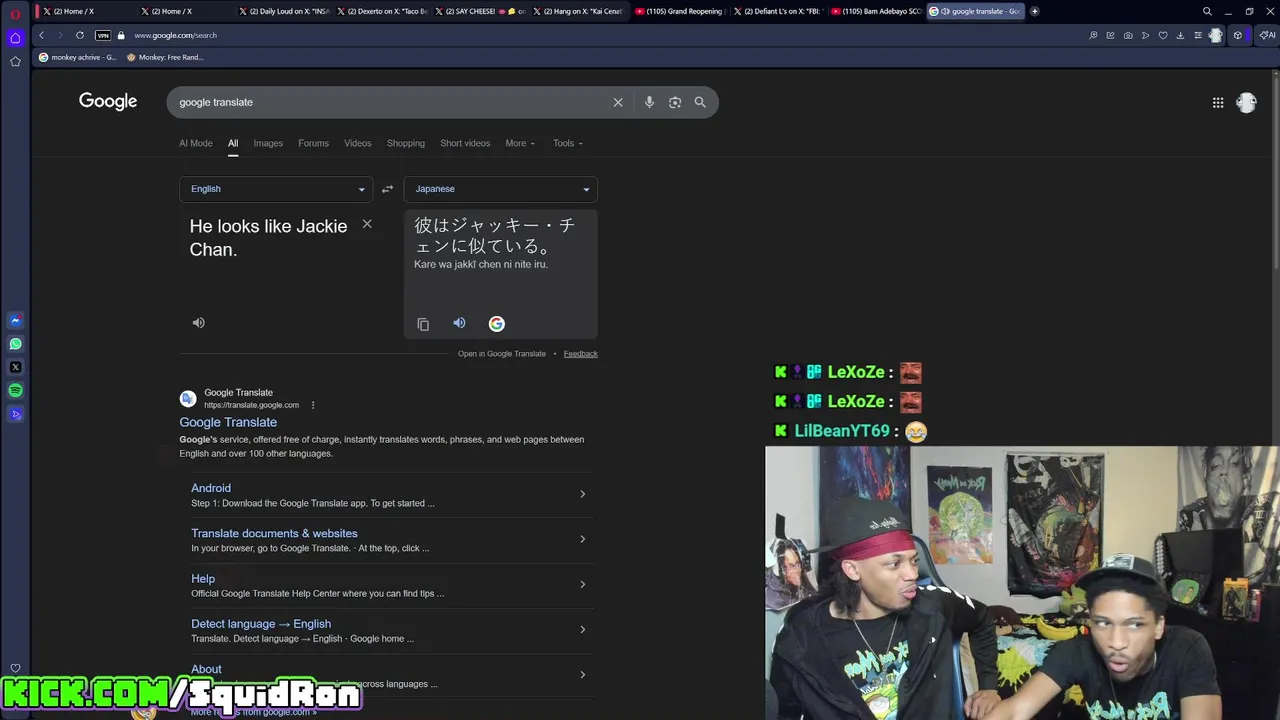Switch to the Short videos tab
1280x720 pixels.
(465, 143)
